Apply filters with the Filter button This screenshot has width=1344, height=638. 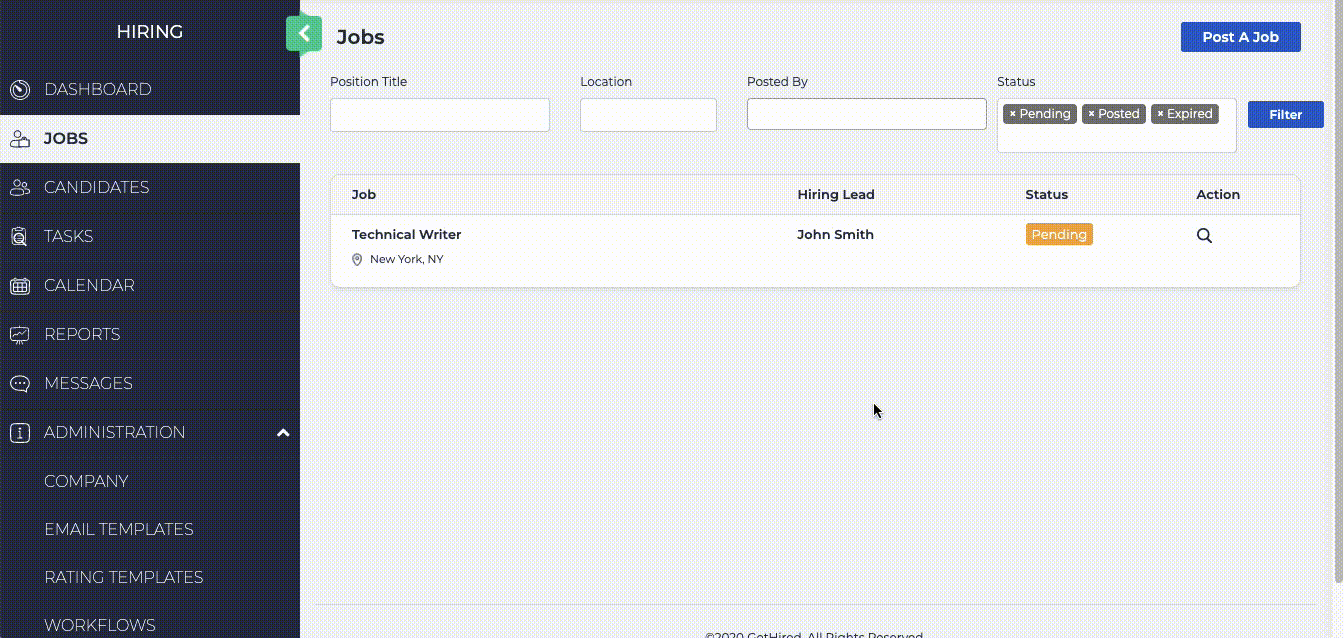[x=1285, y=115]
